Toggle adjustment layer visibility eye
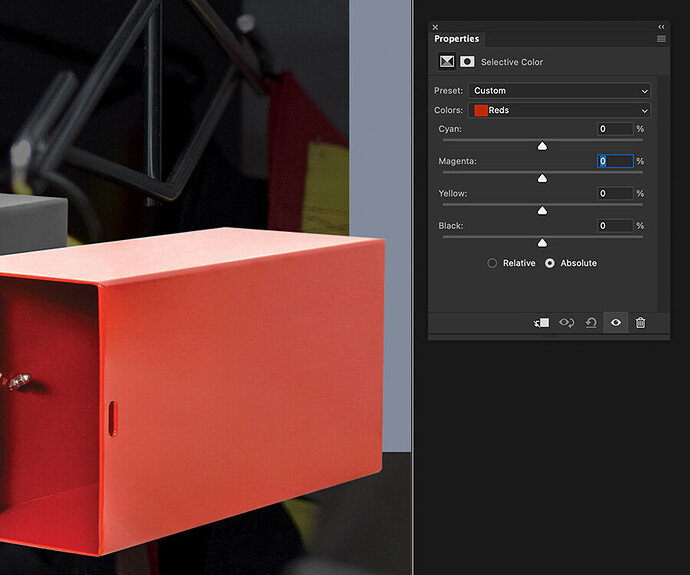The height and width of the screenshot is (575, 690). (x=616, y=323)
